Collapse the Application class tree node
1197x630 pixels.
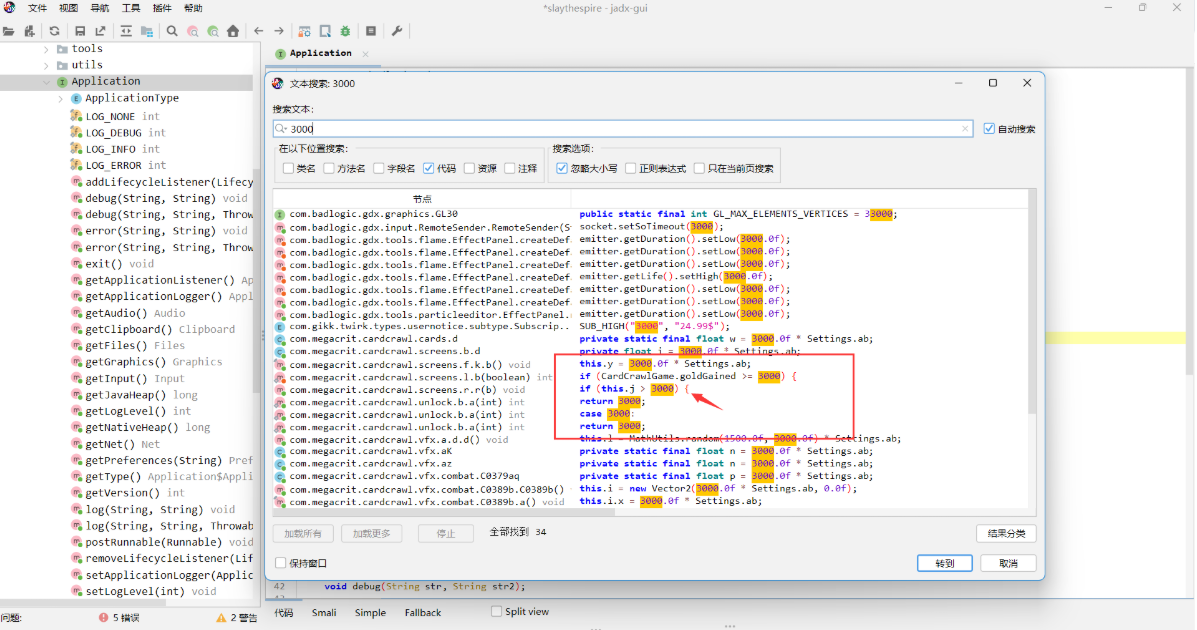46,82
